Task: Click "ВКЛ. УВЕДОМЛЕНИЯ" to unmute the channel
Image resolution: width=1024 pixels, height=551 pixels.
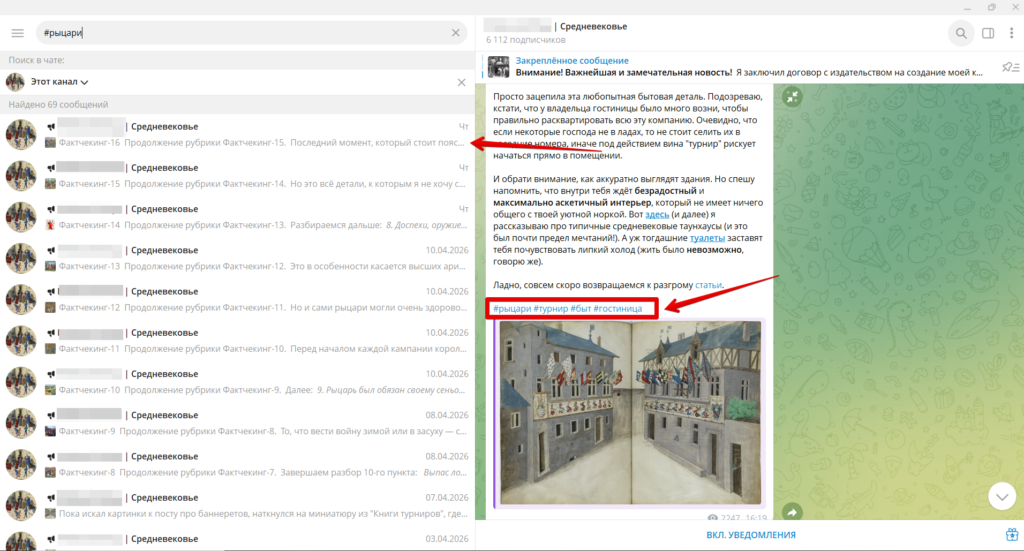Action: pos(750,535)
